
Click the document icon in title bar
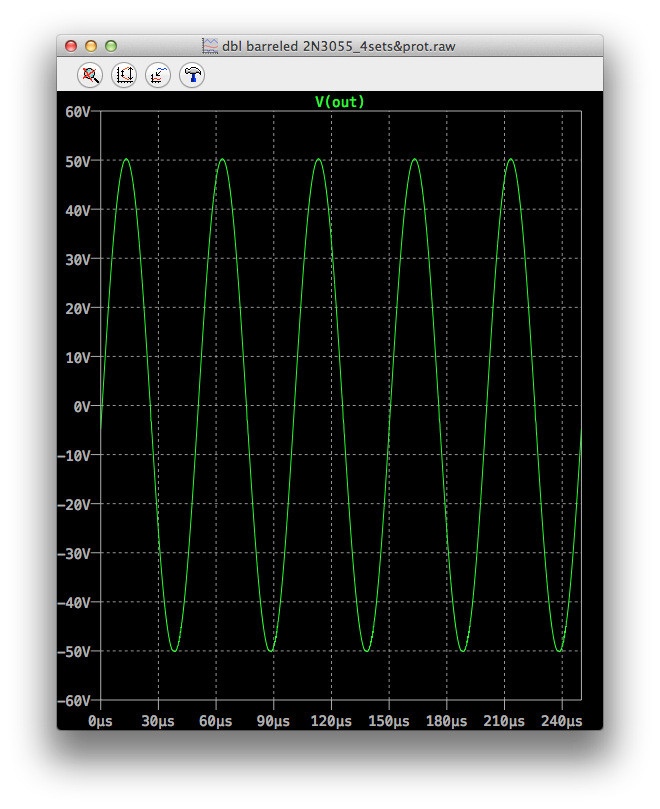210,46
